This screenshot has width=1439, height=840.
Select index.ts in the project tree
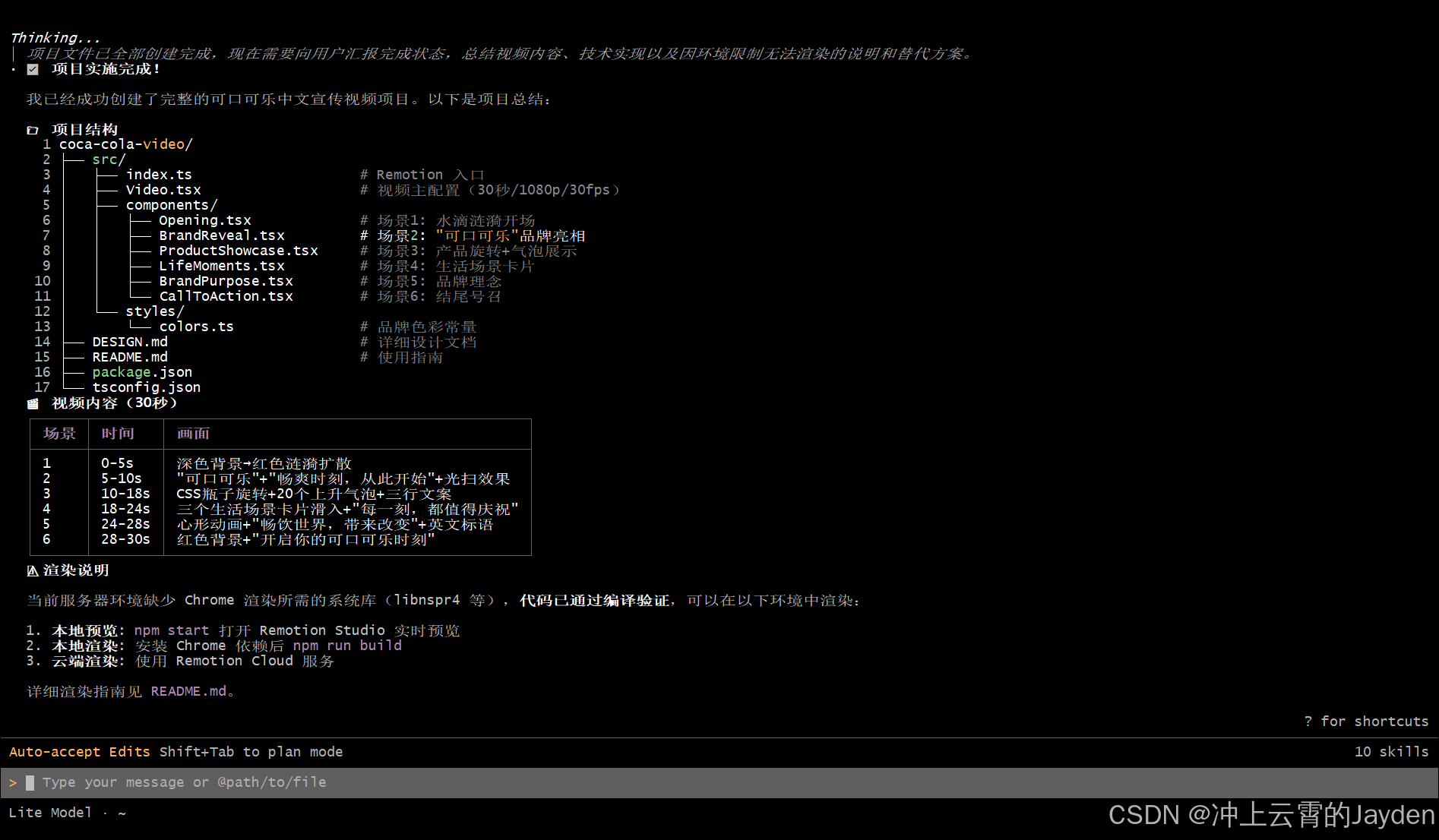click(159, 175)
